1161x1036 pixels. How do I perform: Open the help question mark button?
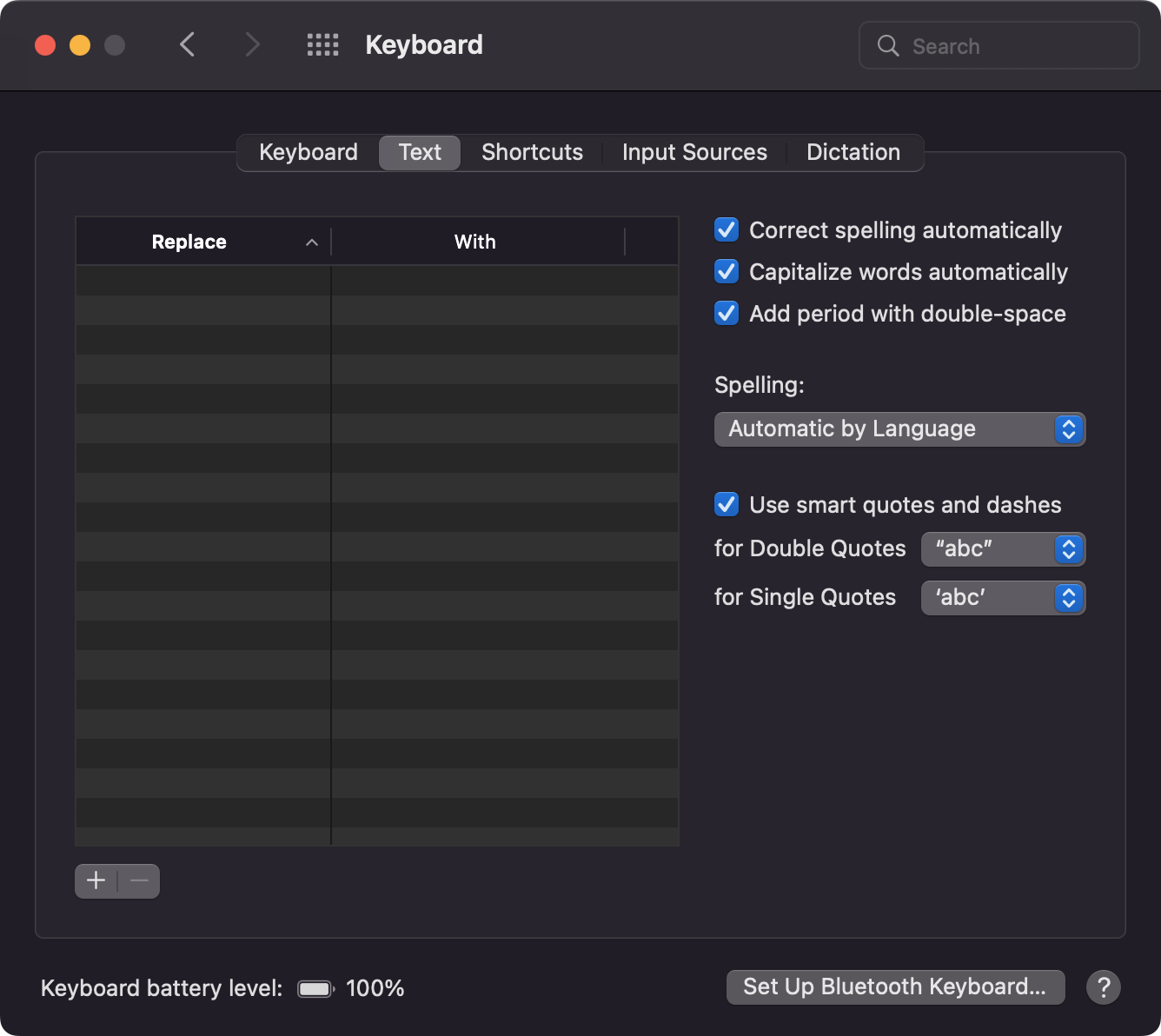click(x=1103, y=987)
